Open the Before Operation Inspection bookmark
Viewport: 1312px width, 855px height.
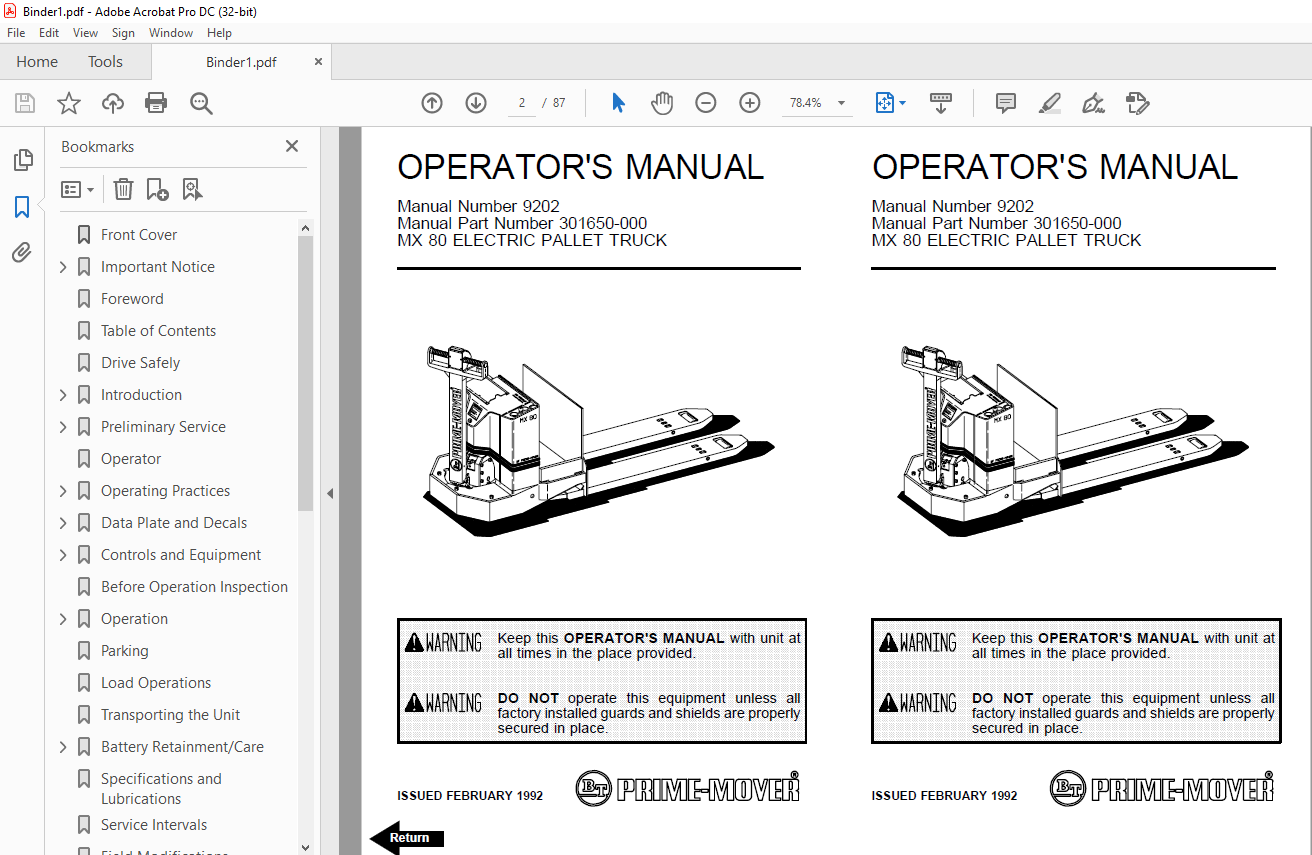pyautogui.click(x=194, y=587)
